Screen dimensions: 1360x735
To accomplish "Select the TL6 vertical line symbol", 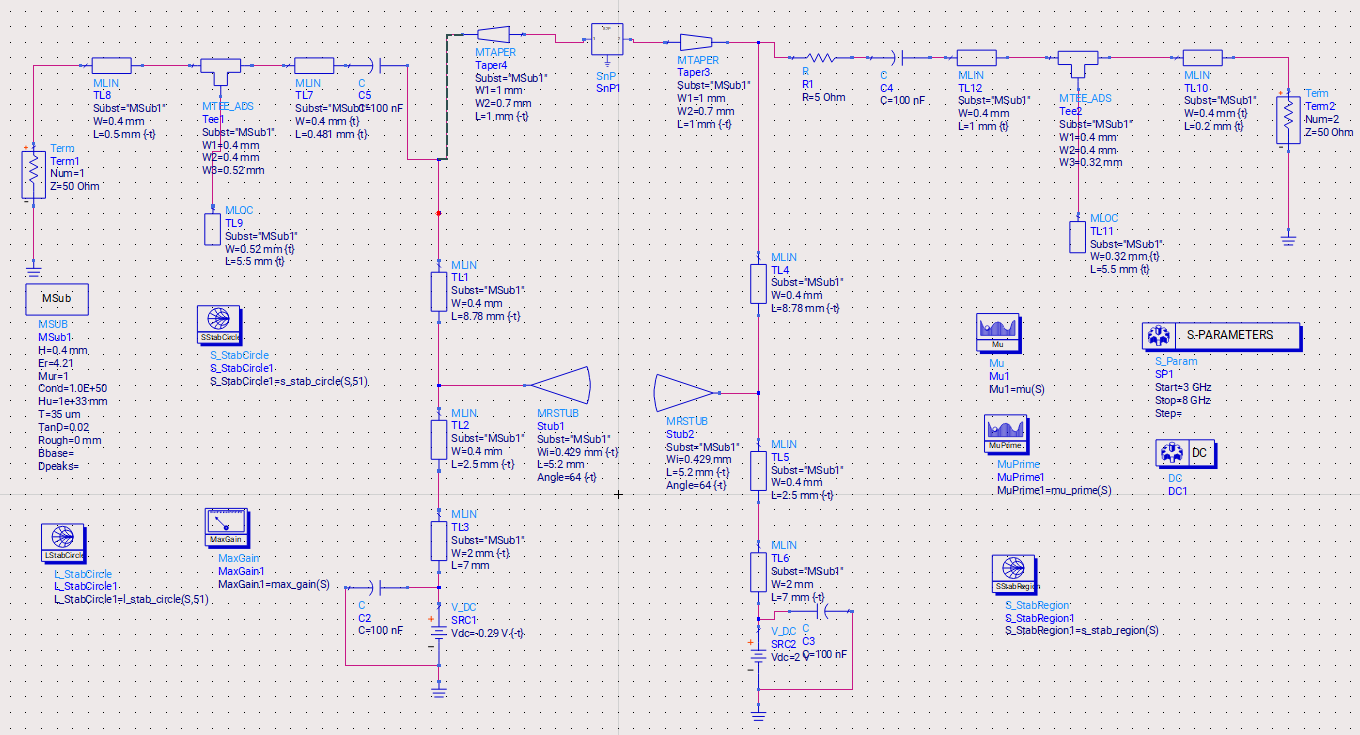I will [x=759, y=571].
